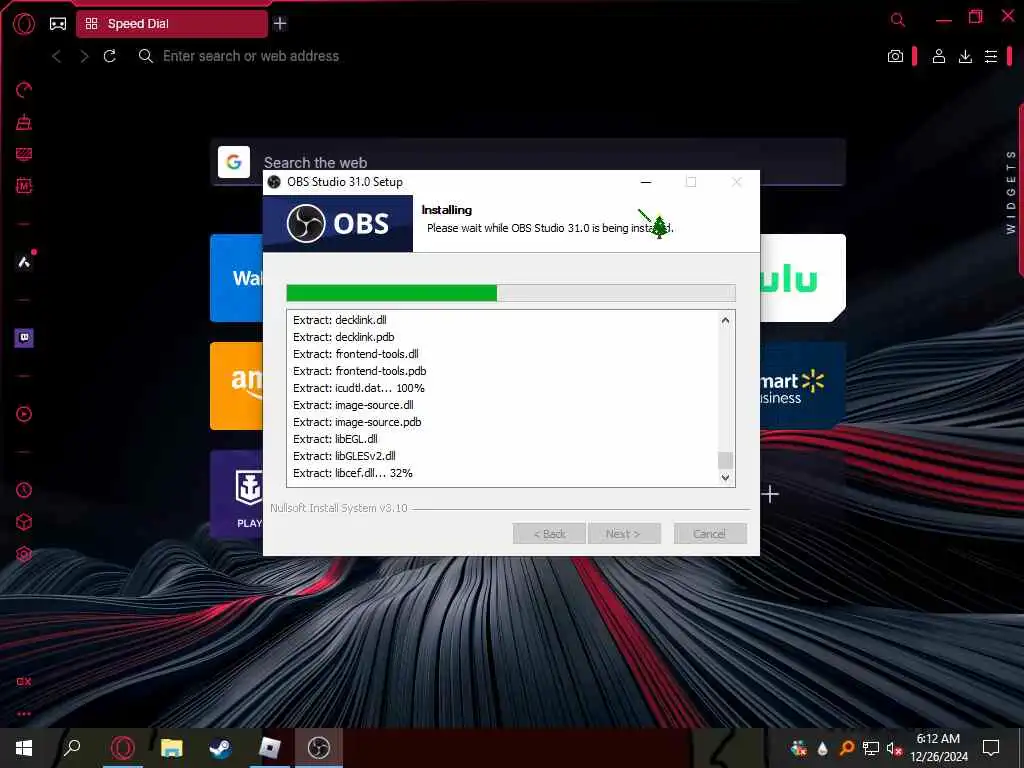Open Aria AI icon in sidebar

(24, 263)
